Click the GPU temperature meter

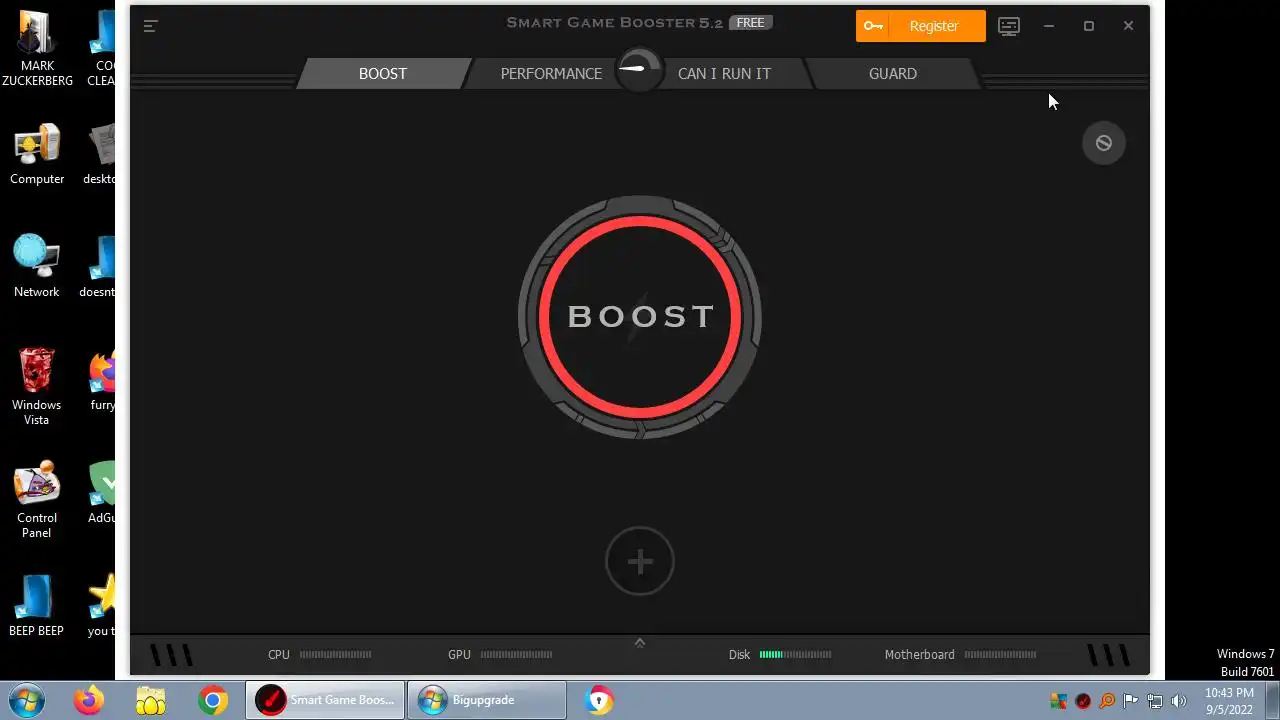pyautogui.click(x=516, y=655)
